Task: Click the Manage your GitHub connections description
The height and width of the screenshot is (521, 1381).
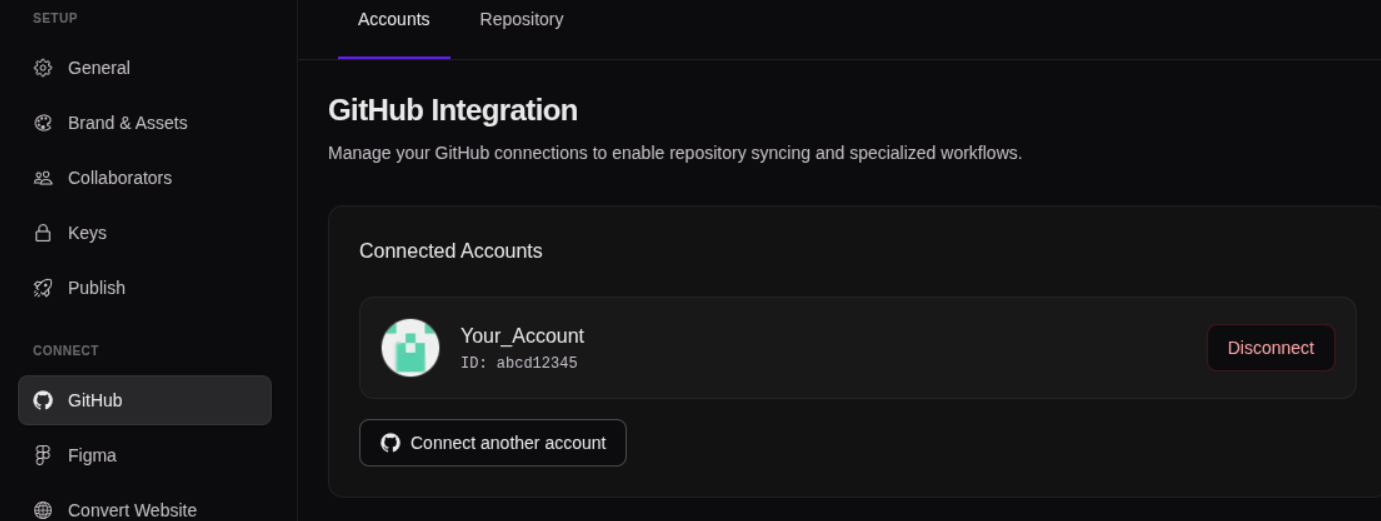Action: tap(675, 154)
